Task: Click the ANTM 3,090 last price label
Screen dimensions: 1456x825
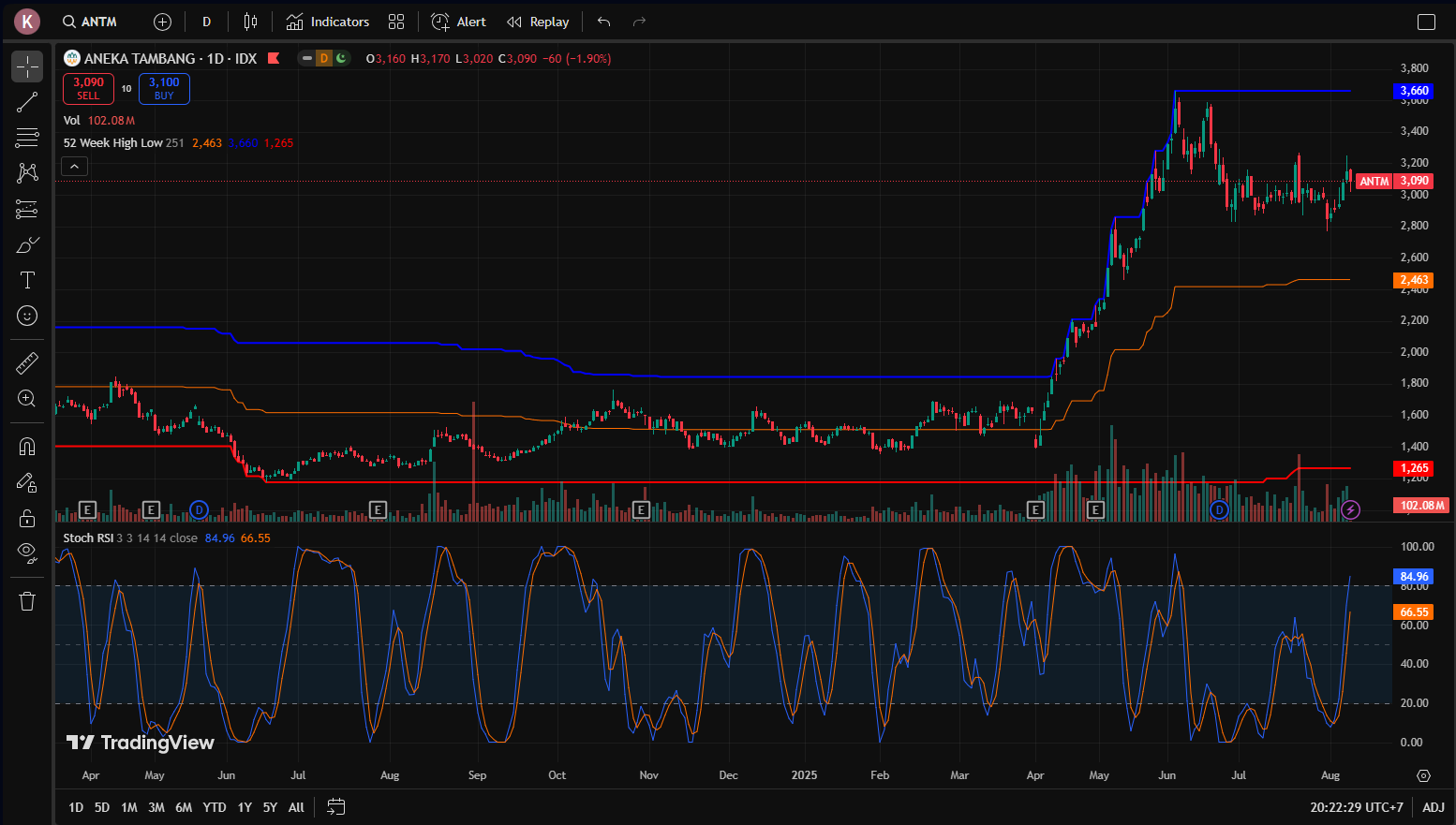Action: pyautogui.click(x=1394, y=182)
